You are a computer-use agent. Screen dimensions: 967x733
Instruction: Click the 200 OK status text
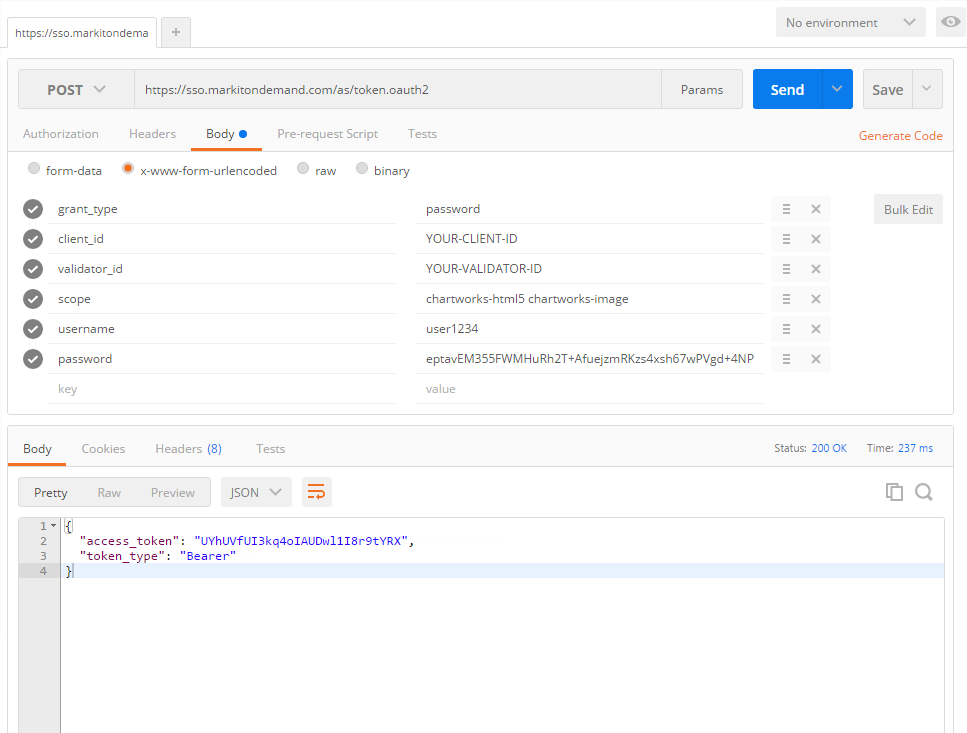click(829, 448)
